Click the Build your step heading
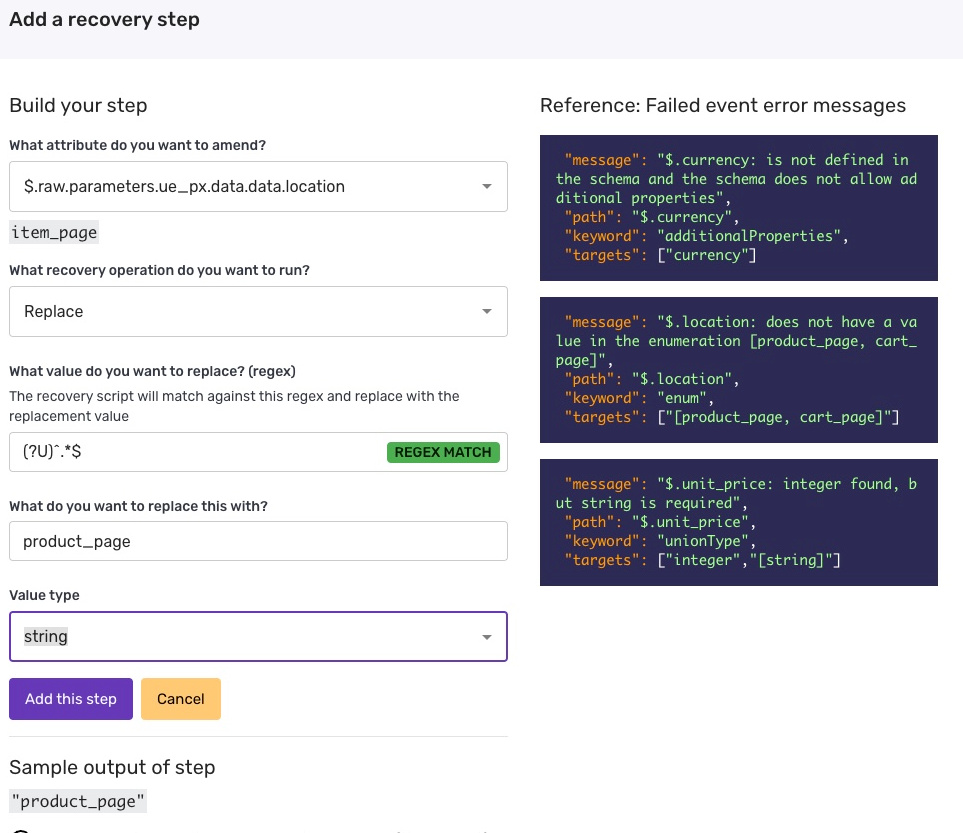Image resolution: width=963 pixels, height=833 pixels. point(79,106)
